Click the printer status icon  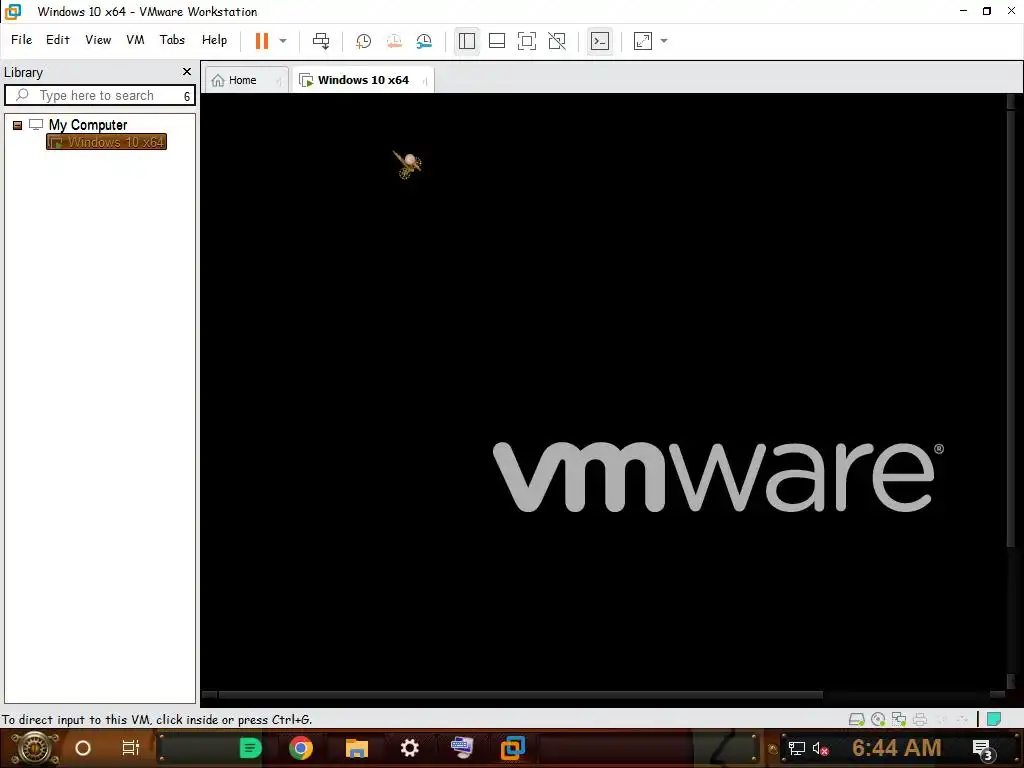pyautogui.click(x=920, y=720)
